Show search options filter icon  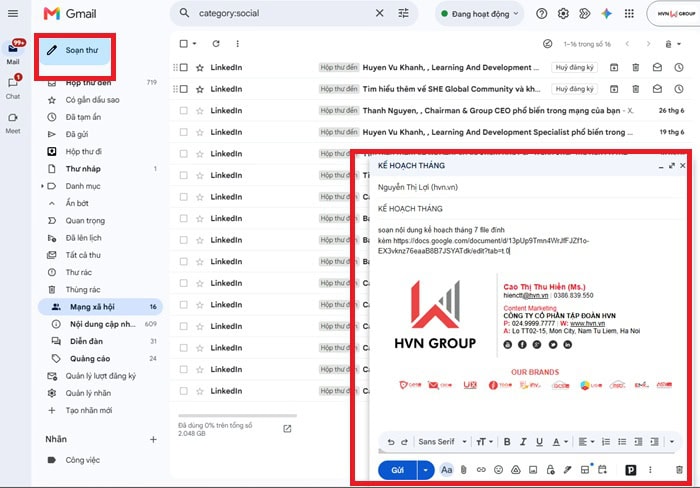[403, 13]
